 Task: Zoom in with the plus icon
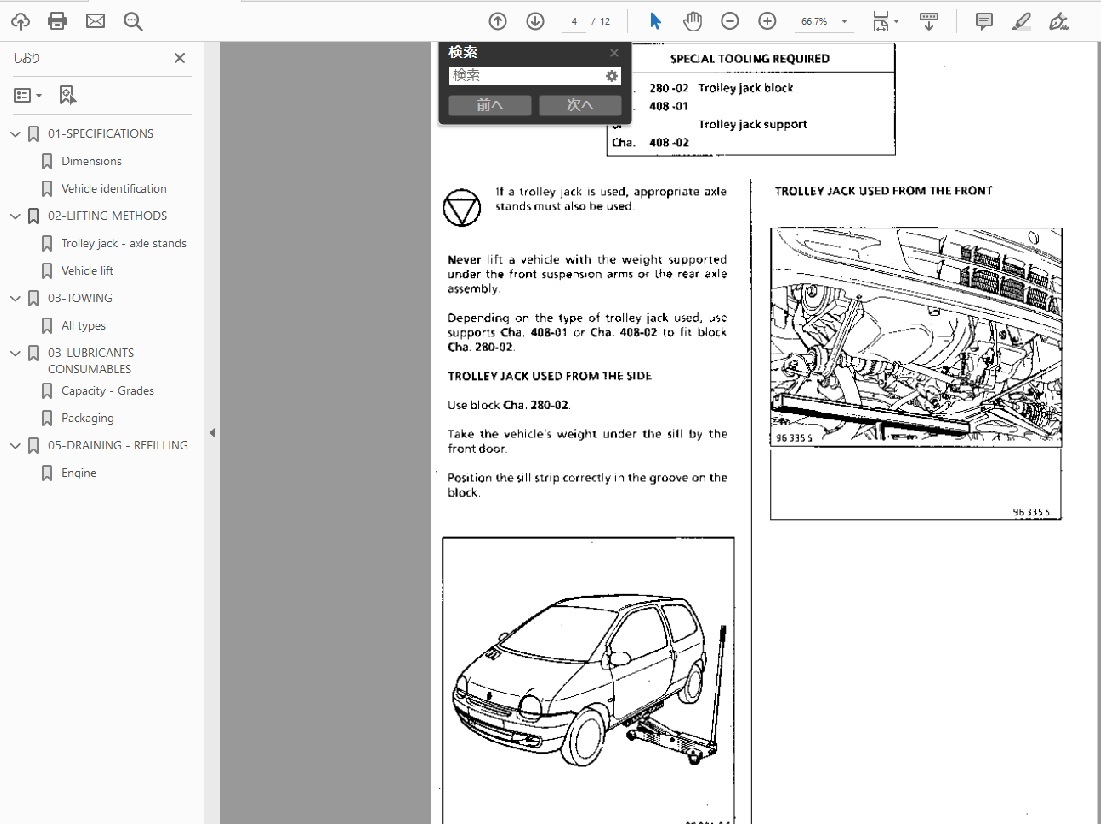click(x=767, y=22)
